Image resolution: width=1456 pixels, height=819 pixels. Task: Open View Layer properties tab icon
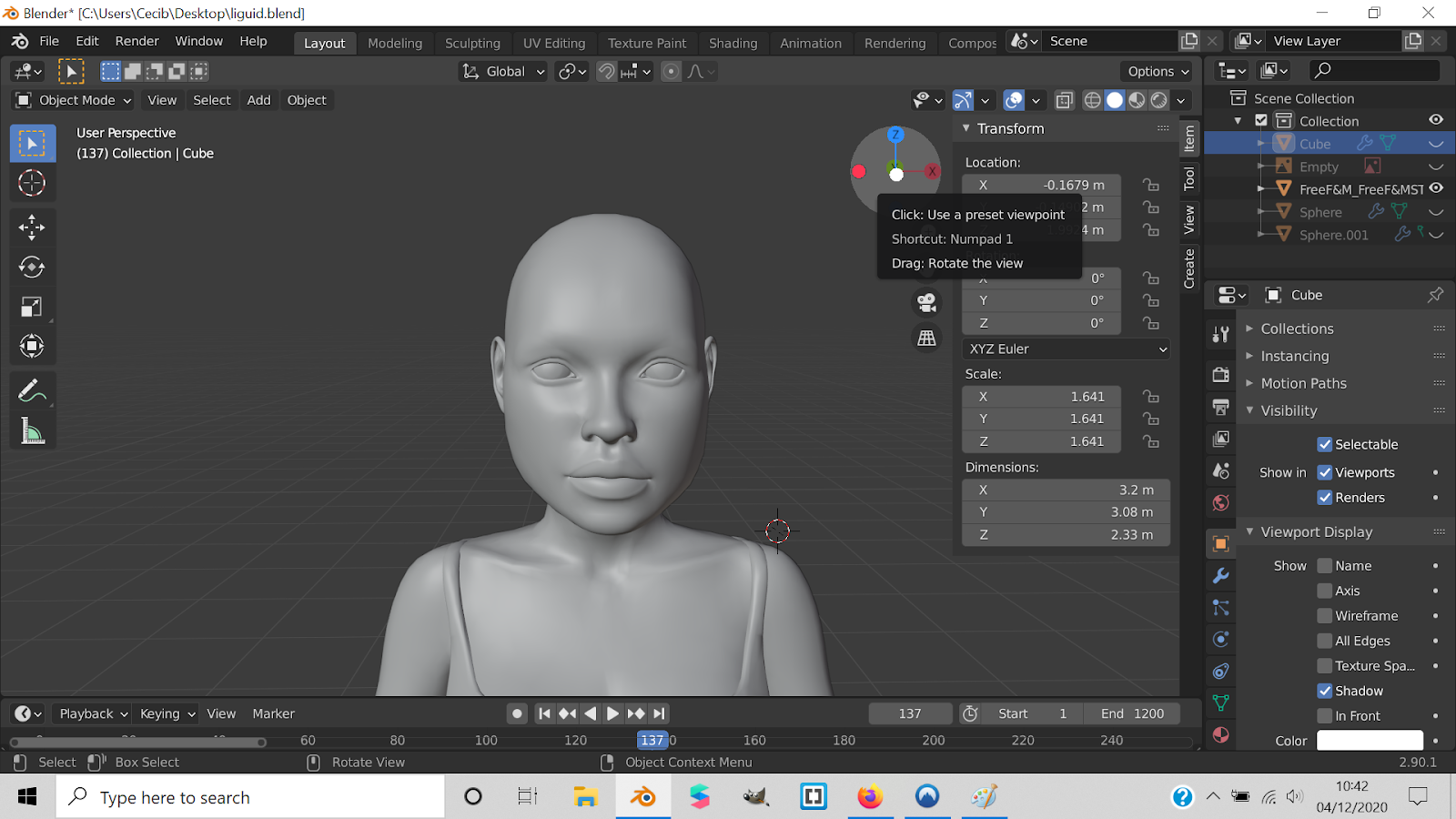(x=1221, y=439)
